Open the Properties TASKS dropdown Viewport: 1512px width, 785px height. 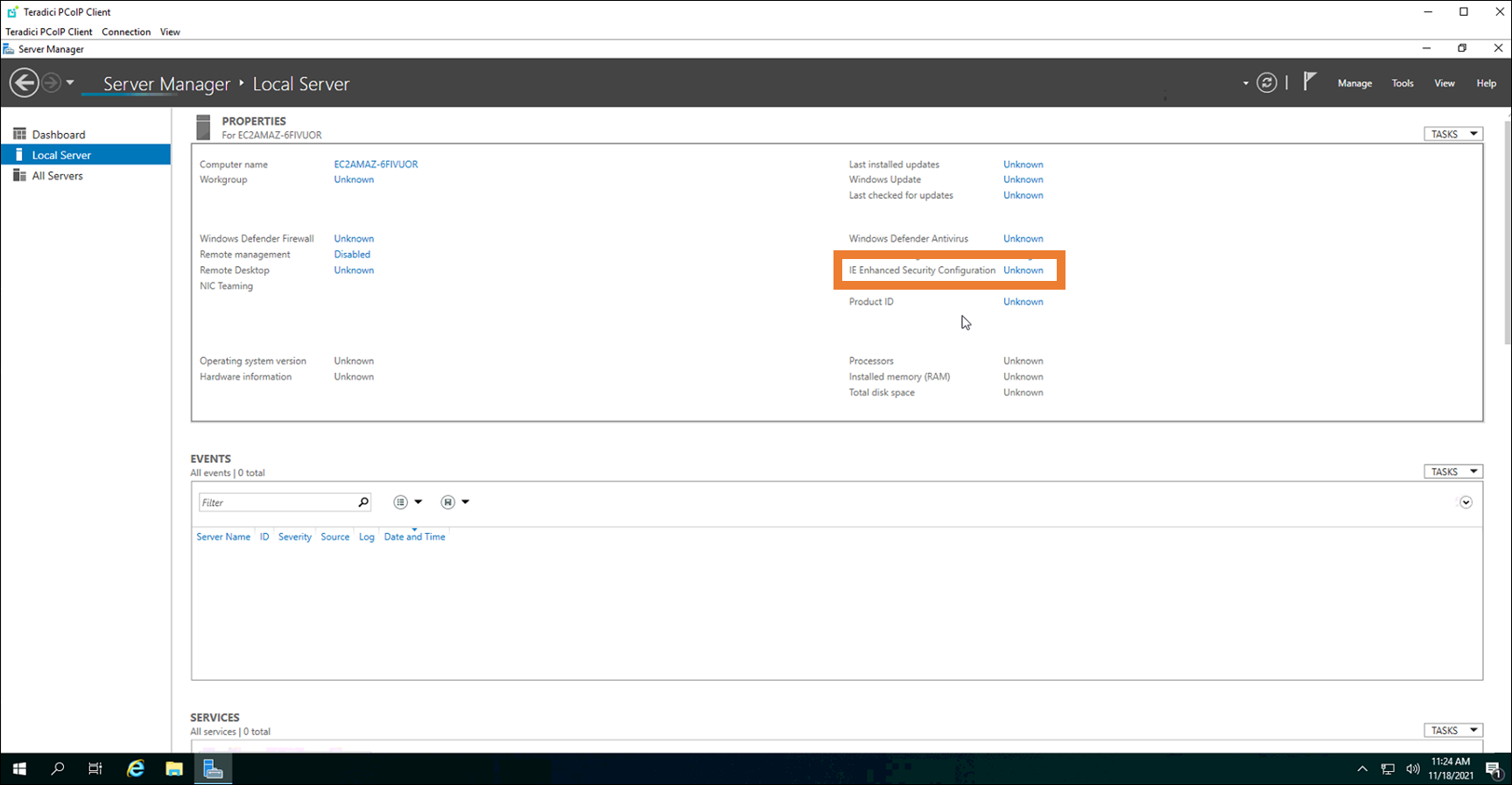[x=1452, y=134]
